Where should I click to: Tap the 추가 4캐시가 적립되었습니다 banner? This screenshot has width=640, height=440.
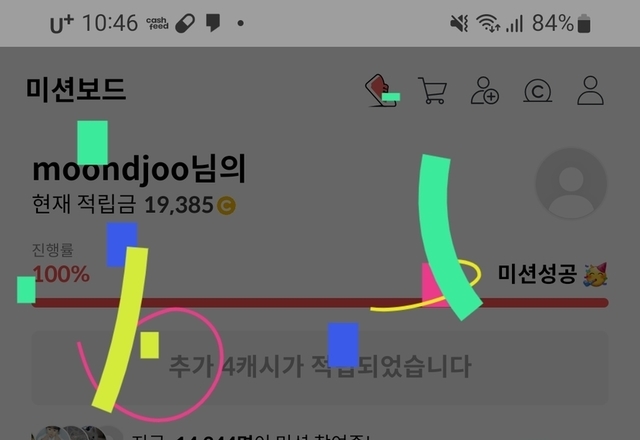tap(320, 368)
